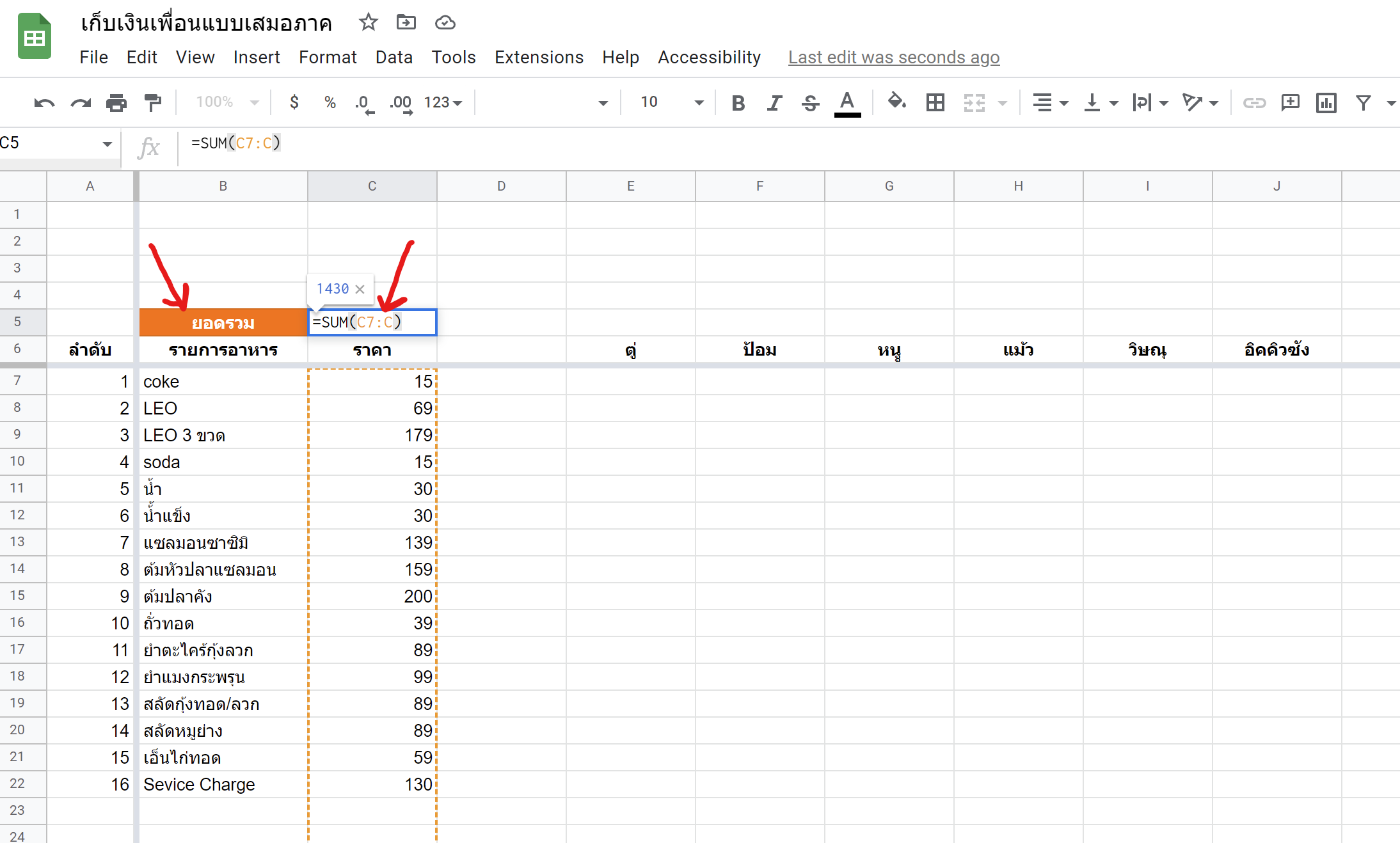Insert a comment via toolbar icon

[1290, 102]
